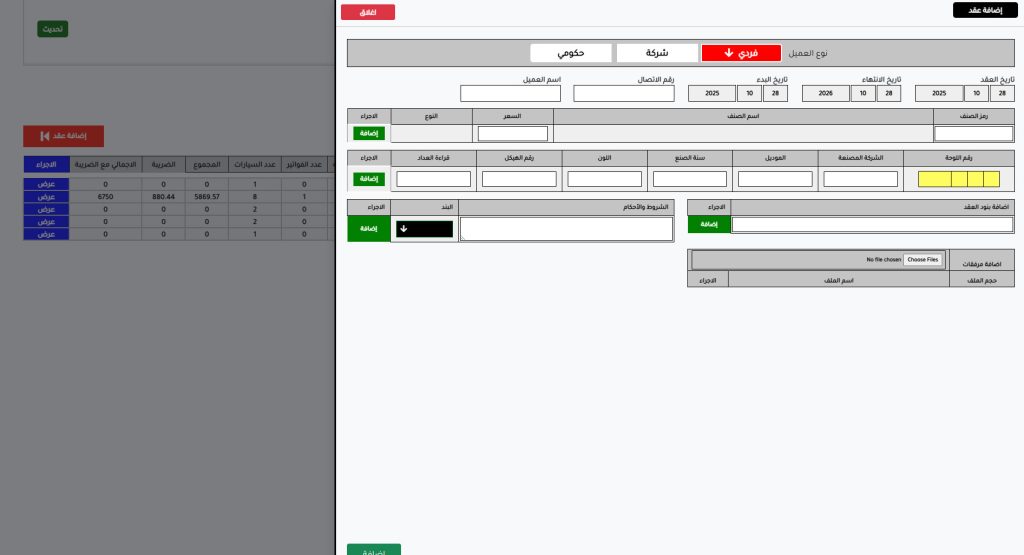The image size is (1024, 555).
Task: Click the yellow رقم اللوحة plate field
Action: coord(958,179)
